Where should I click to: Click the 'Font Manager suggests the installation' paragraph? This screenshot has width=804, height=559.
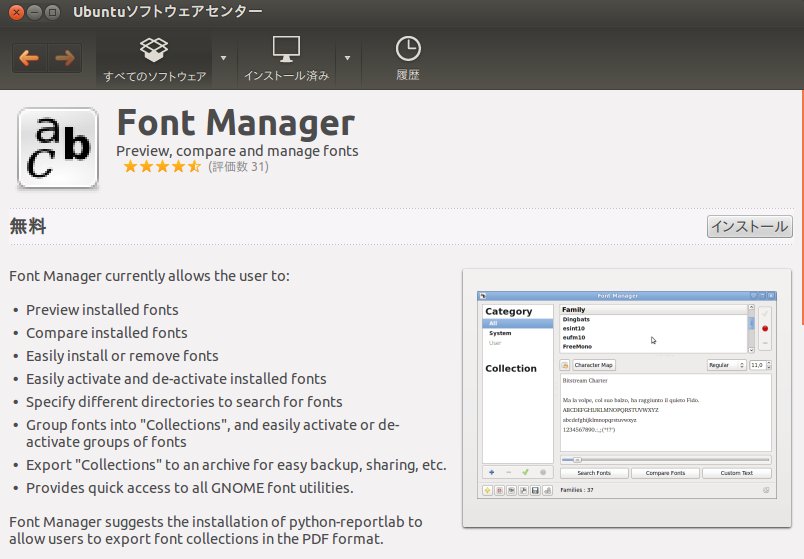[216, 530]
